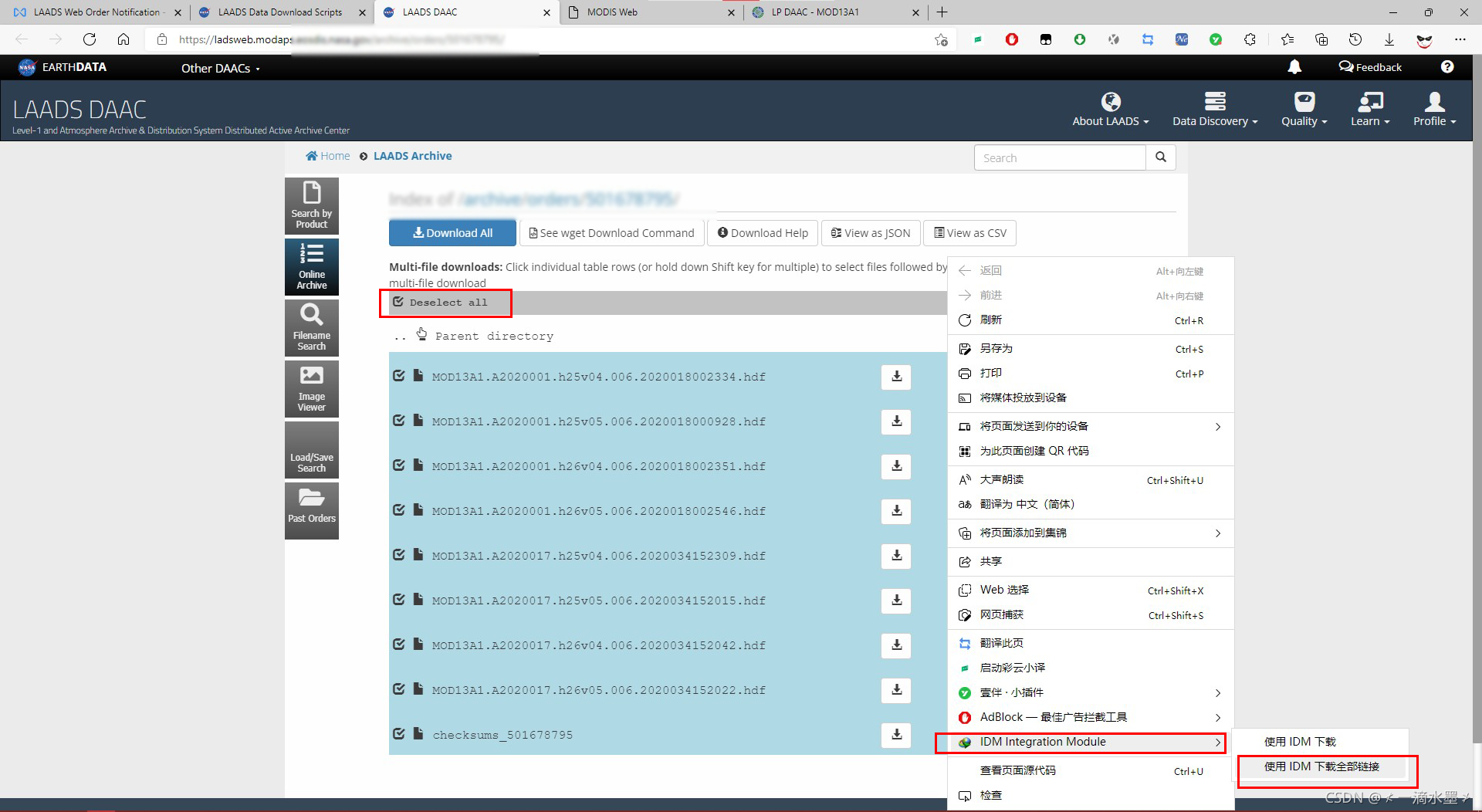Open Search by Product sidebar tool

312,206
